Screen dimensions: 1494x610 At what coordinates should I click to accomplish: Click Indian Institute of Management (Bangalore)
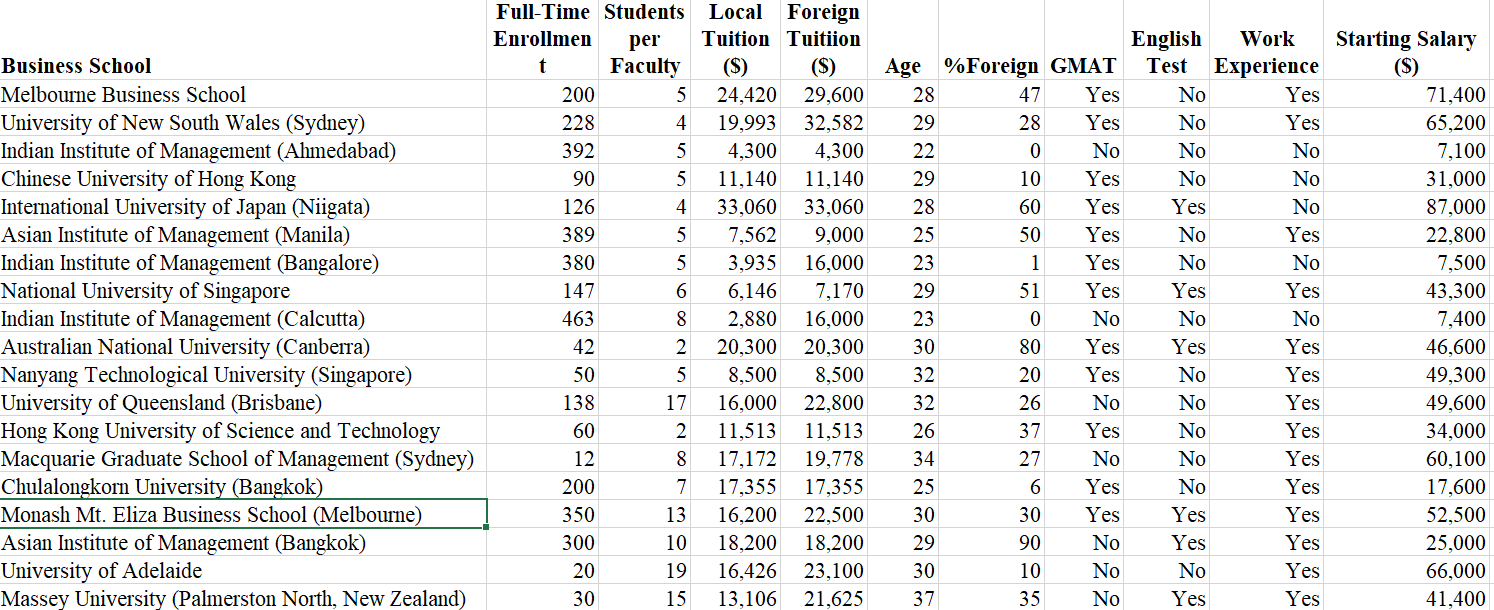point(244,263)
